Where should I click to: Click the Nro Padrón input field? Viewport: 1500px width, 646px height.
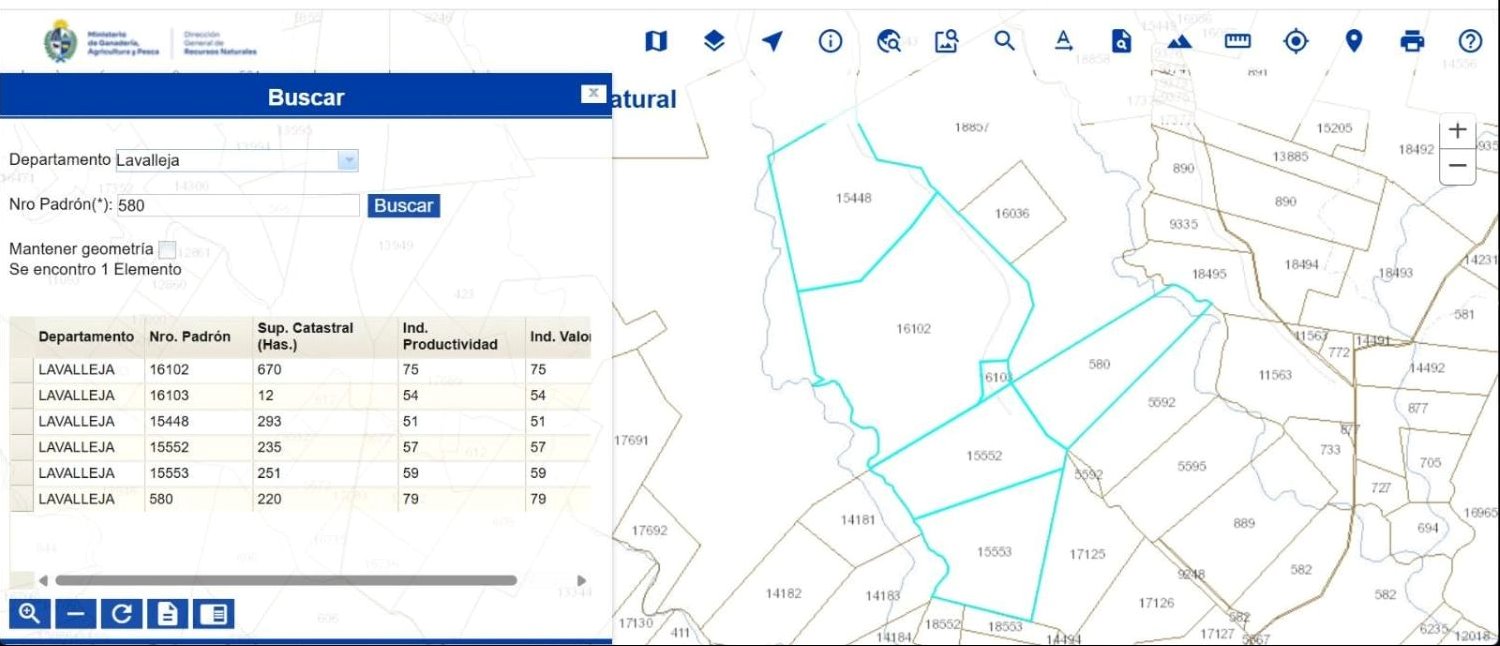(238, 206)
